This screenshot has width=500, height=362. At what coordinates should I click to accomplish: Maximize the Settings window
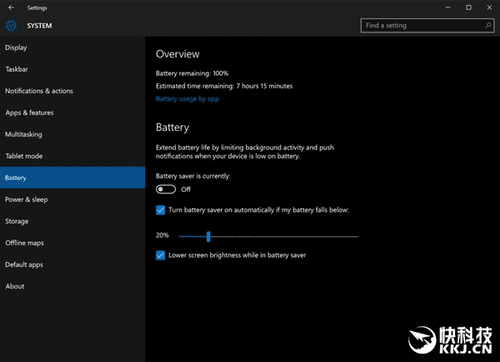point(469,8)
